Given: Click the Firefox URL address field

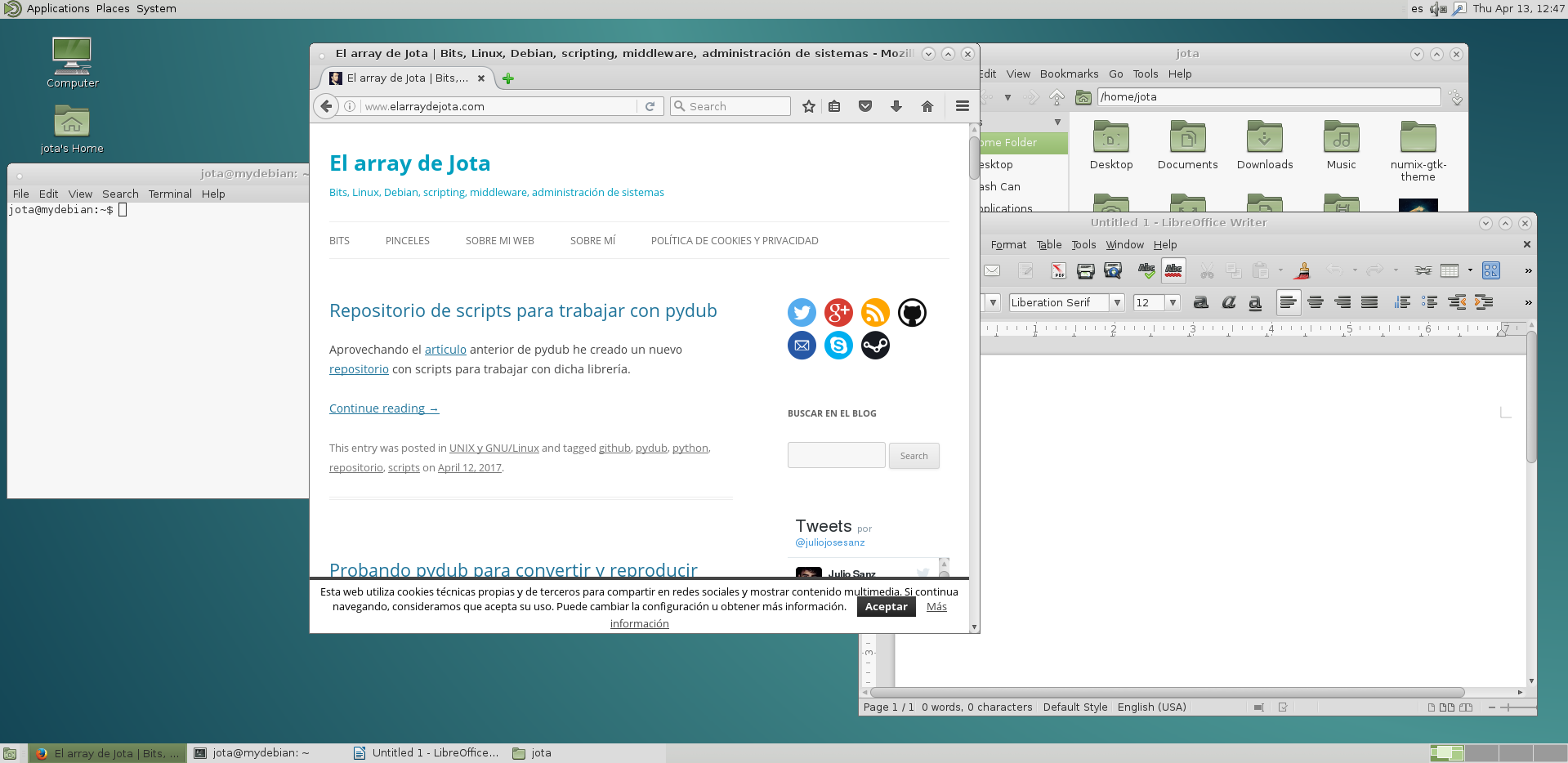Looking at the screenshot, I should (498, 106).
